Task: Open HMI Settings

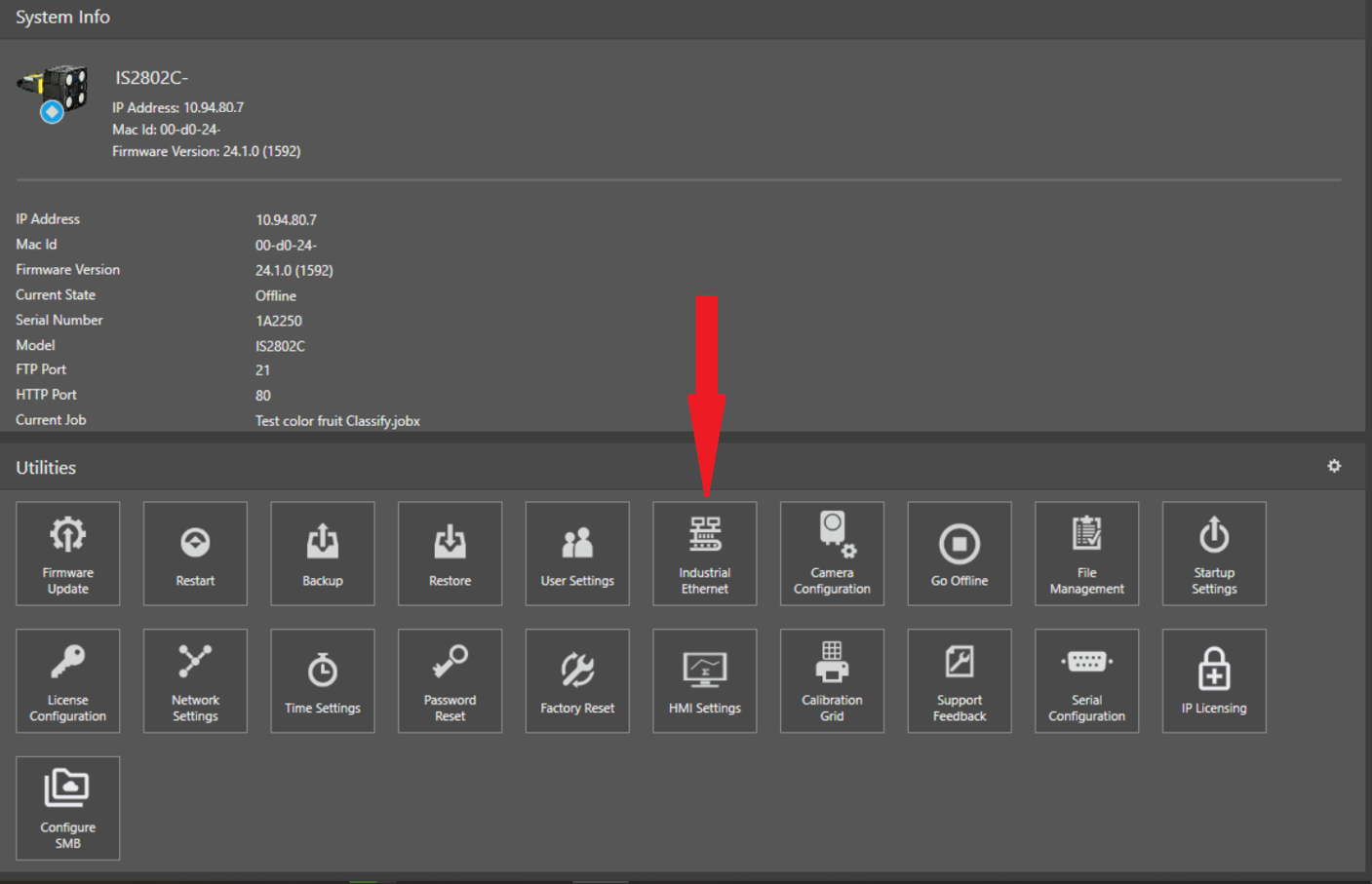Action: point(704,680)
